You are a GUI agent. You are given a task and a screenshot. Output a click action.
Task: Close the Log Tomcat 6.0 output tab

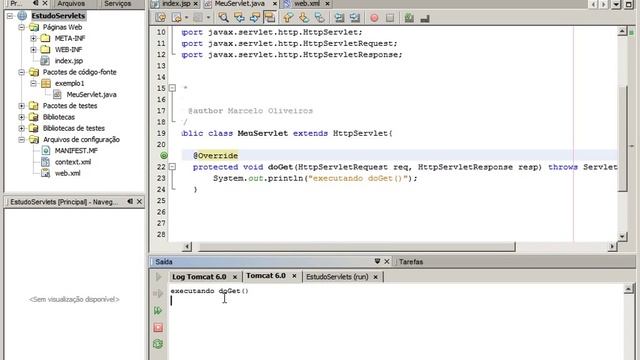point(235,277)
